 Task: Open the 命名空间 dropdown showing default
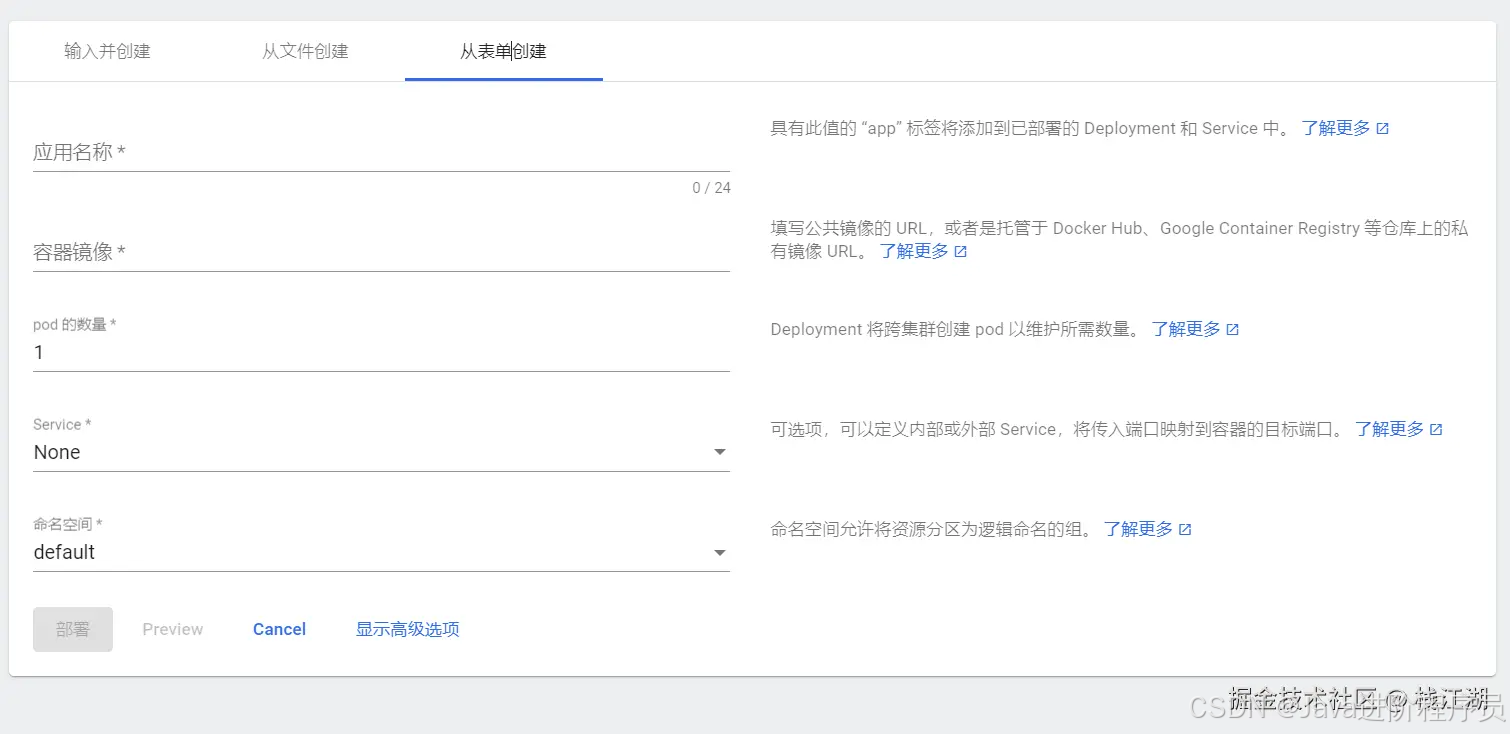click(380, 552)
